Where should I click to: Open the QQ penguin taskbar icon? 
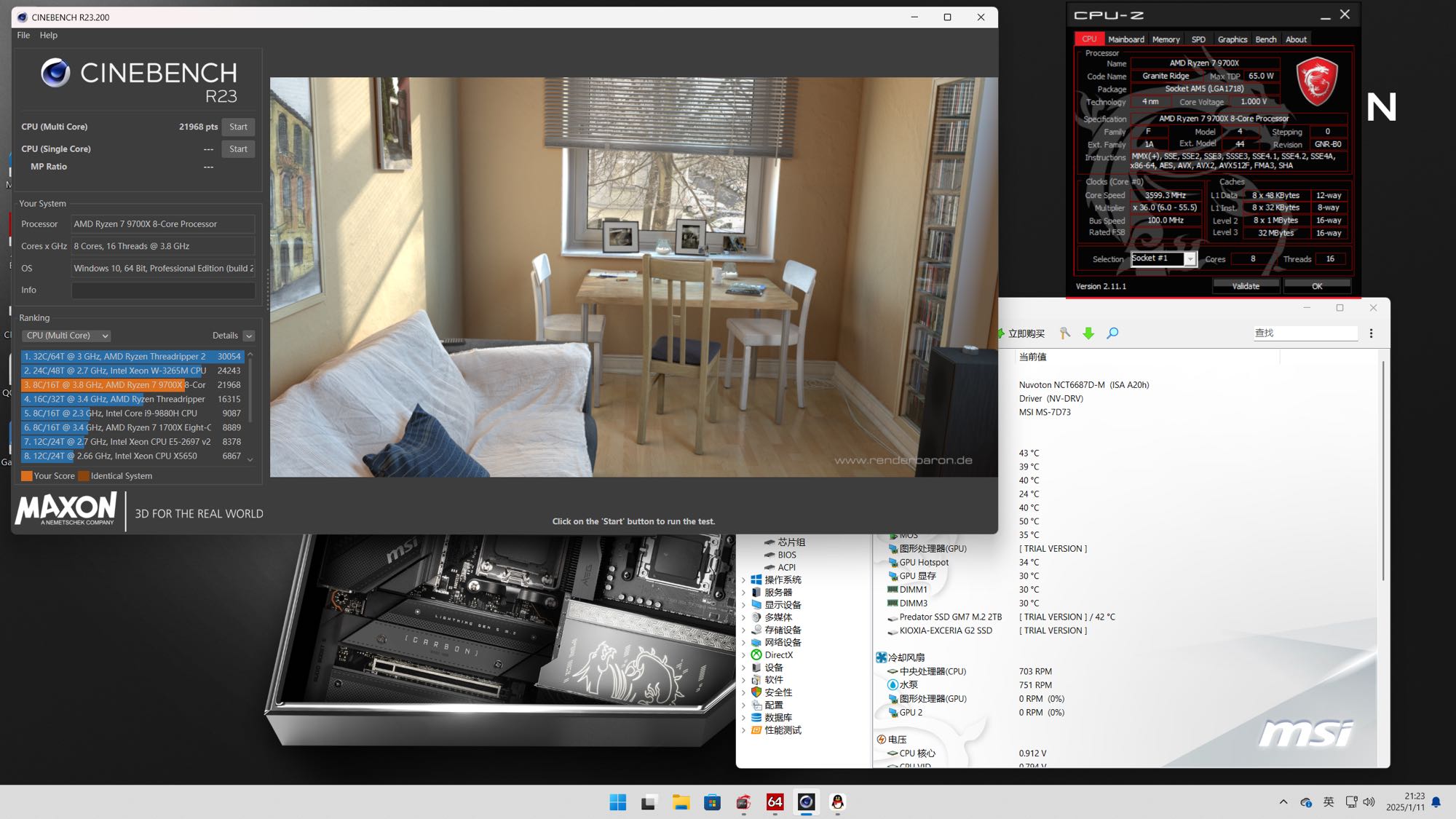coord(837,802)
